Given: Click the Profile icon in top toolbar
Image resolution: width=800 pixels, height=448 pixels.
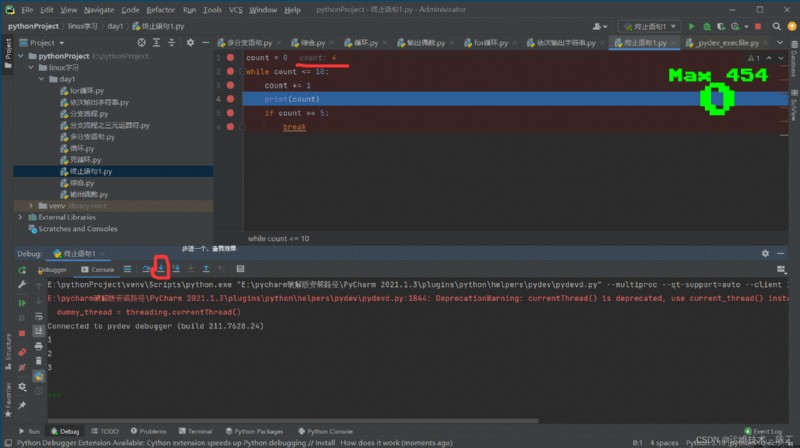Looking at the screenshot, I should tap(735, 27).
